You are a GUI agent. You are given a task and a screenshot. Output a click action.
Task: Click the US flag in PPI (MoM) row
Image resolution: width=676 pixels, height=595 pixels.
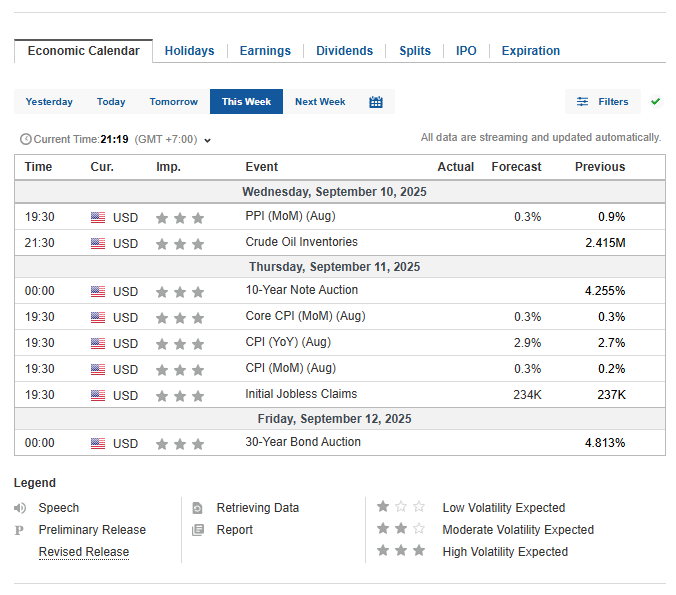click(98, 217)
